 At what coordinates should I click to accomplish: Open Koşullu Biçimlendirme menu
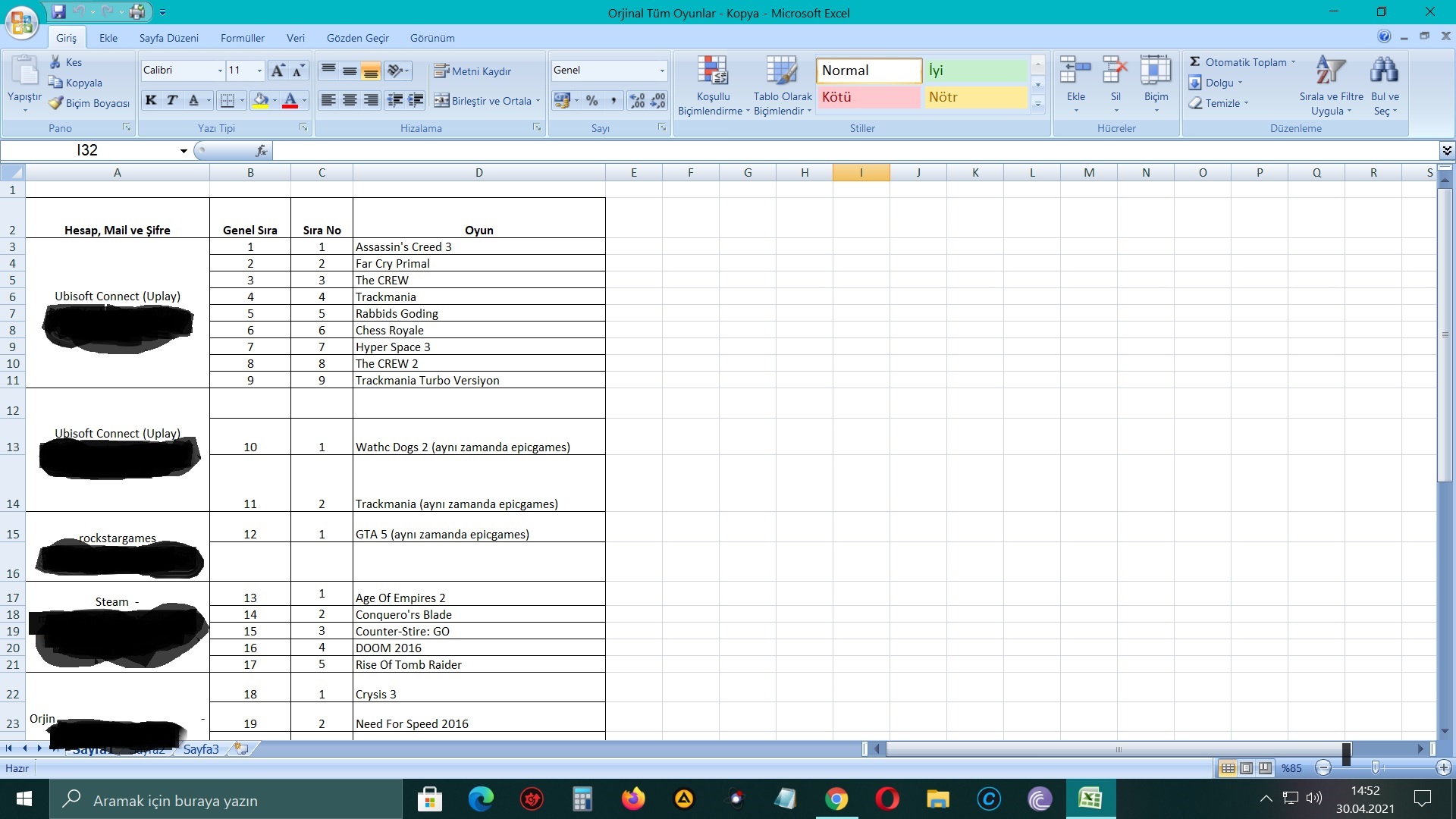click(713, 86)
